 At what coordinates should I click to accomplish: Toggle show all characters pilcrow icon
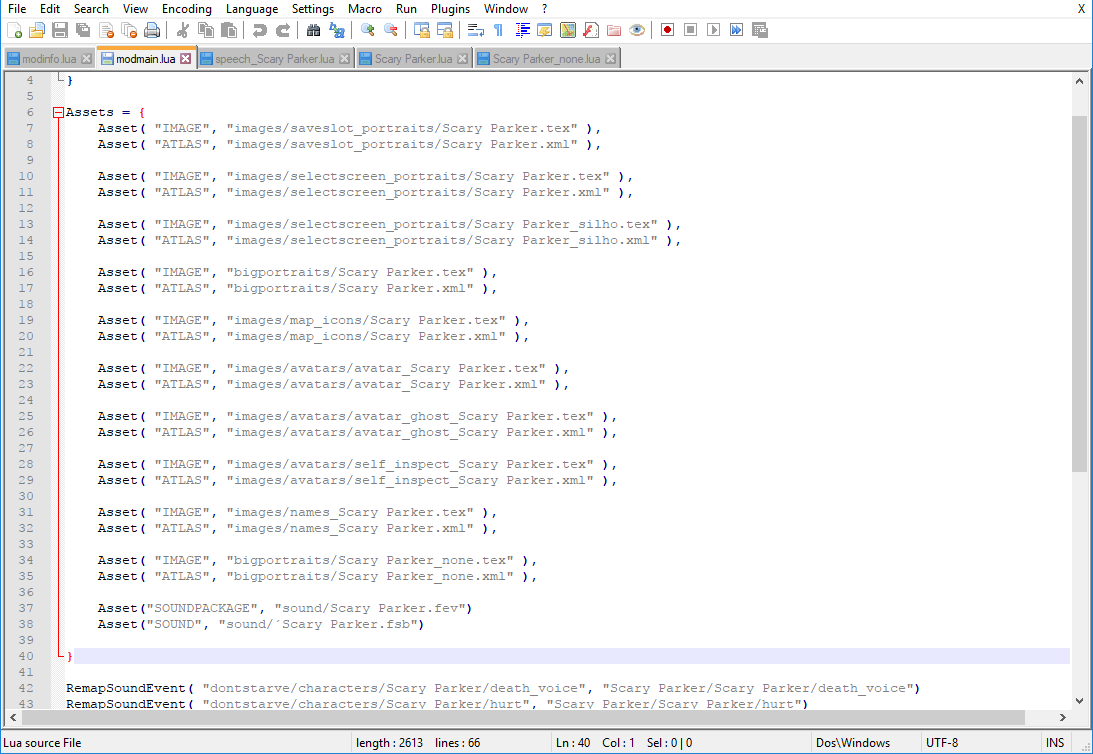click(x=498, y=30)
